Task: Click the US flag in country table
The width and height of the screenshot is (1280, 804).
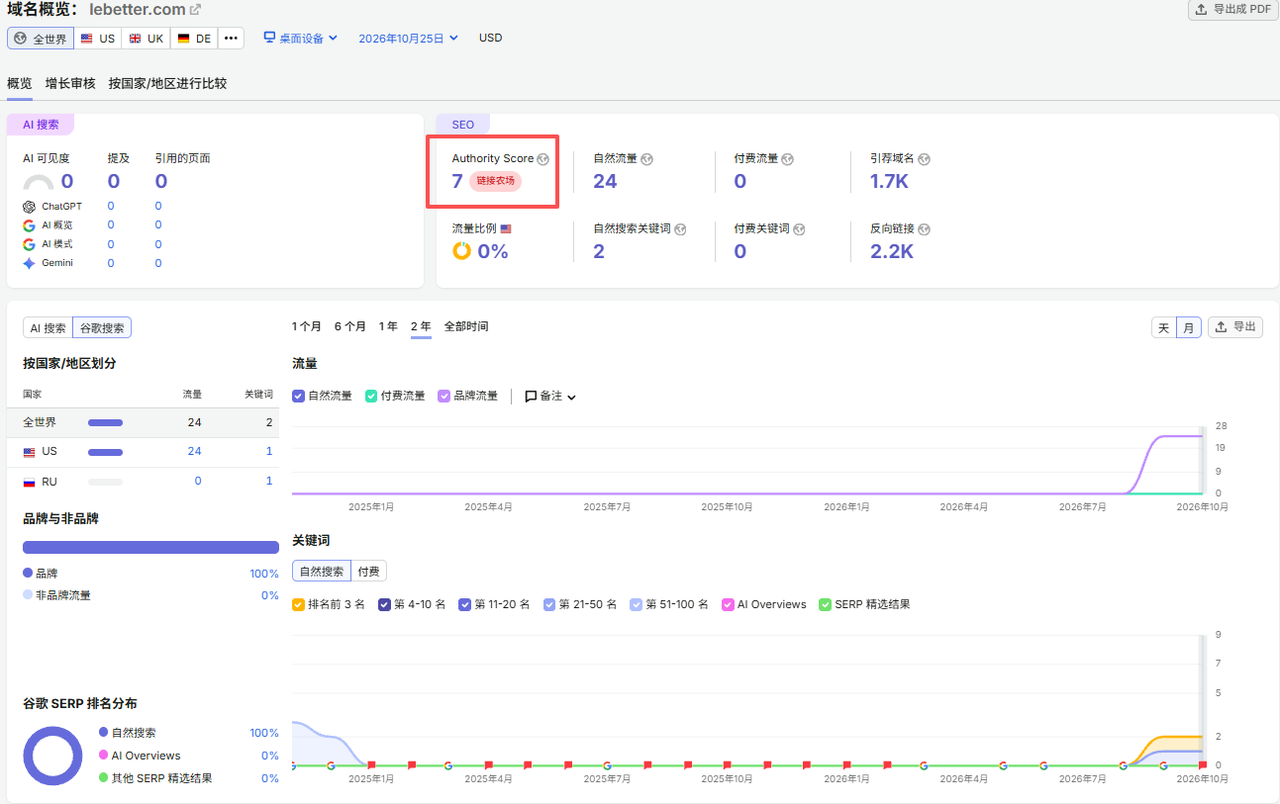Action: click(29, 452)
